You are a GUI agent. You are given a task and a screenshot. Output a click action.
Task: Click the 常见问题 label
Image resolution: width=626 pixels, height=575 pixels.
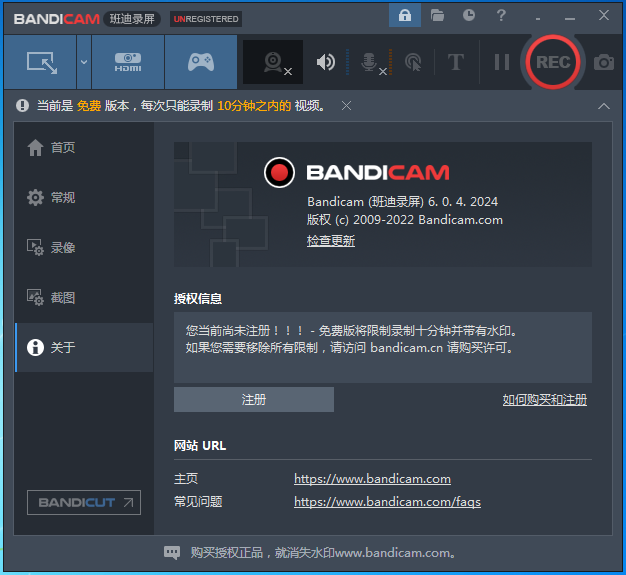point(198,502)
